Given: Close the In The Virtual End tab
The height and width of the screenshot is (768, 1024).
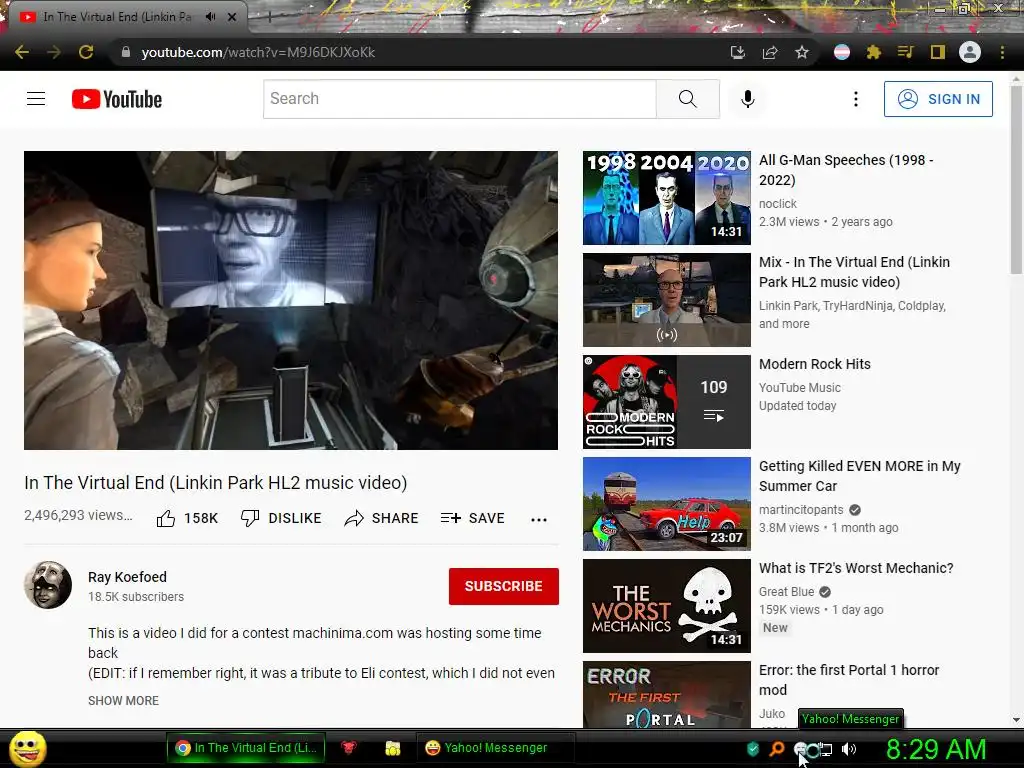Looking at the screenshot, I should tap(232, 17).
